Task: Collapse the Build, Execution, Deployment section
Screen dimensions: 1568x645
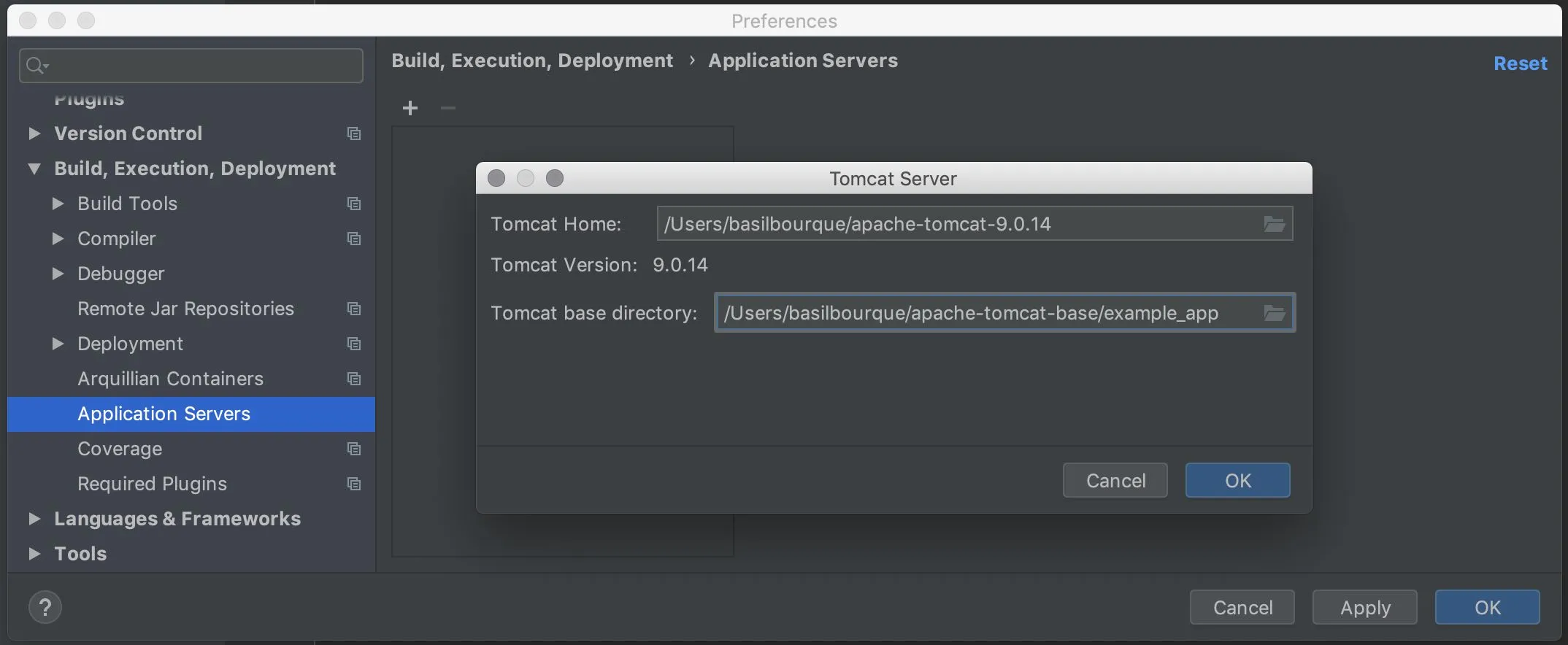Action: [x=34, y=169]
